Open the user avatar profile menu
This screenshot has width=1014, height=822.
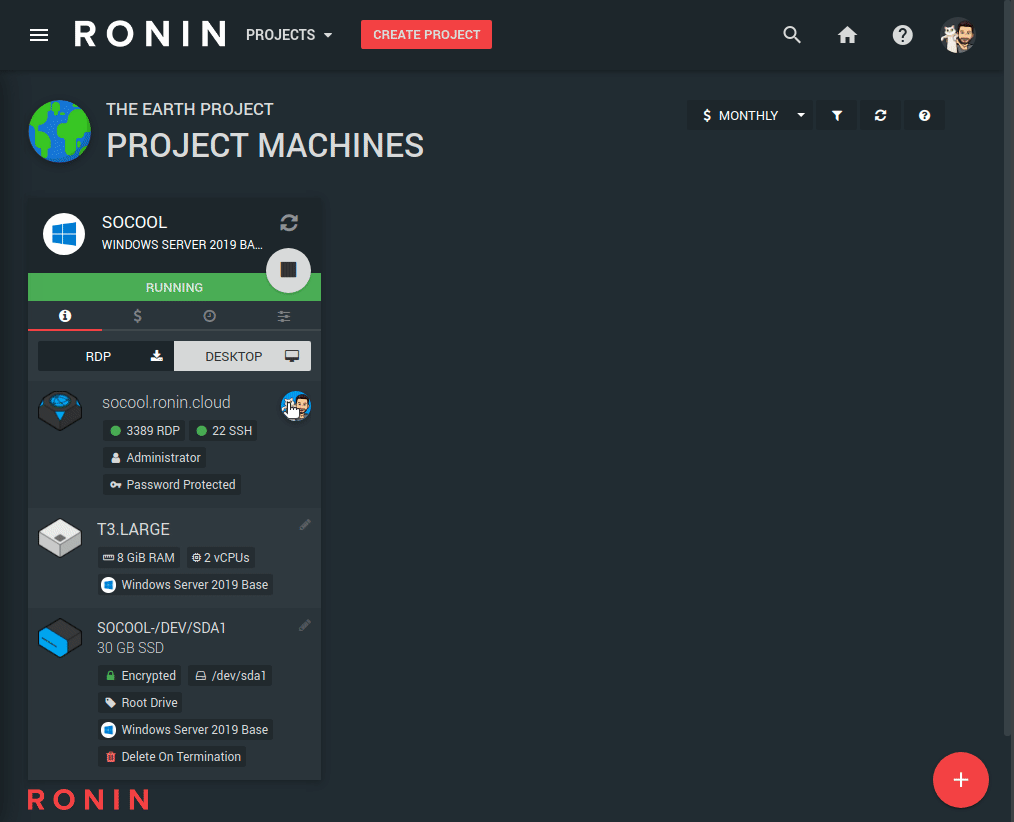958,35
